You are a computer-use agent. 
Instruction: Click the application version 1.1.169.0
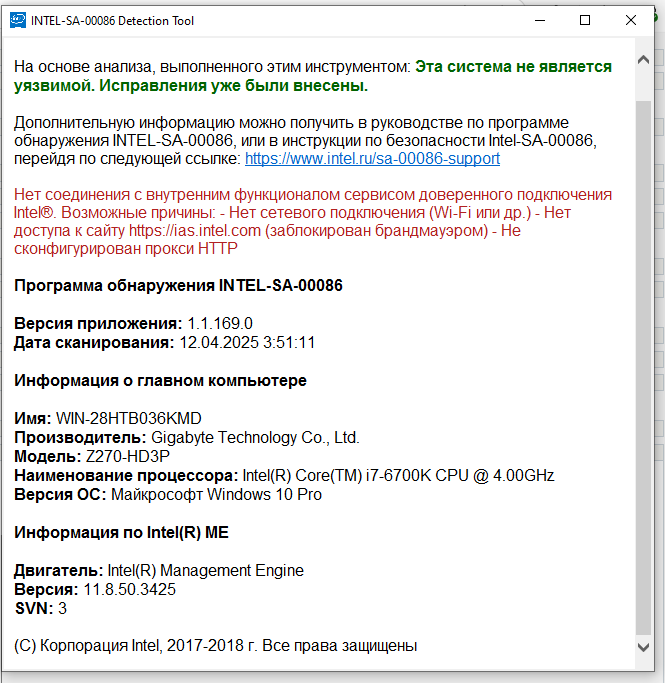coord(220,324)
